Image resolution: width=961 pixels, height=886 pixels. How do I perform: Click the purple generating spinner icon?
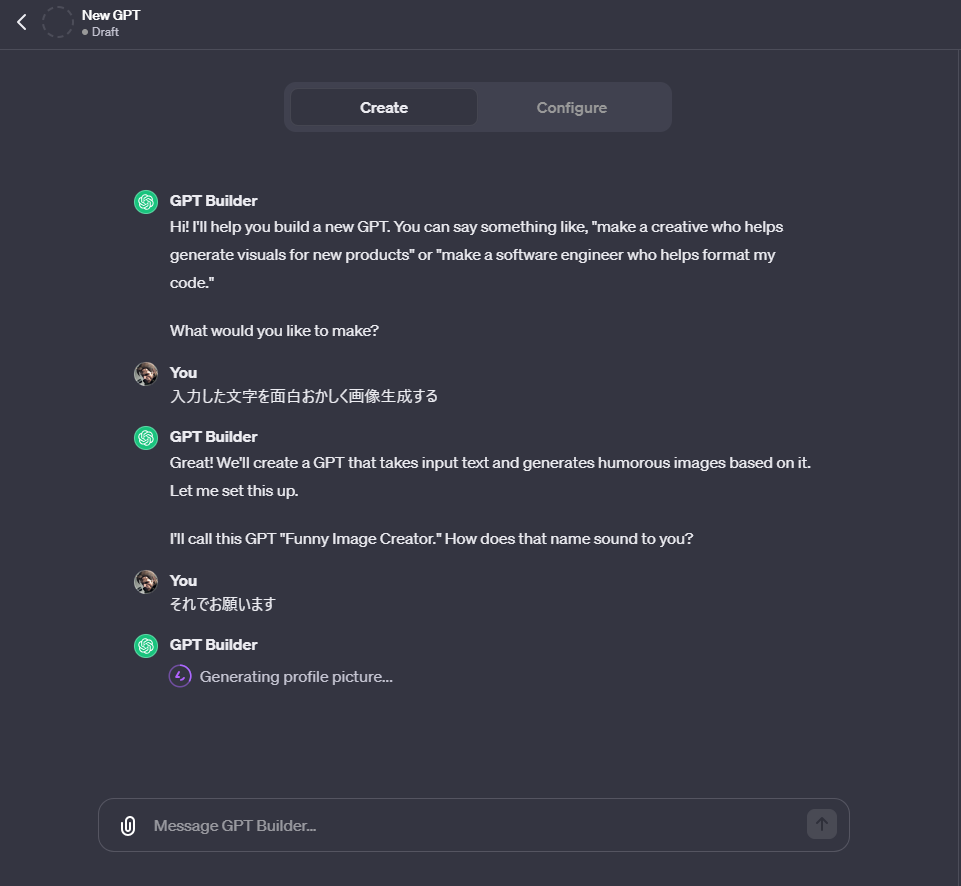(180, 676)
